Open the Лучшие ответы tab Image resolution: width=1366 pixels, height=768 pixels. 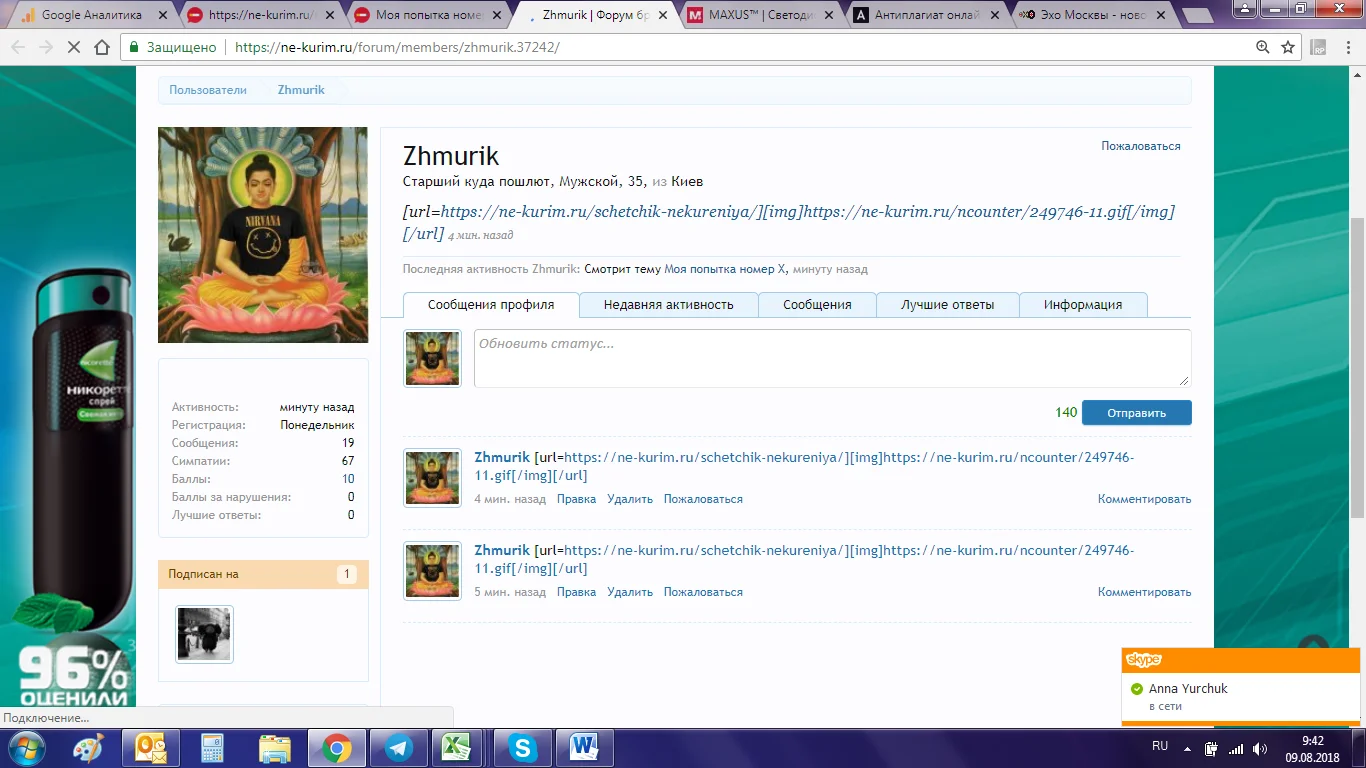tap(947, 305)
